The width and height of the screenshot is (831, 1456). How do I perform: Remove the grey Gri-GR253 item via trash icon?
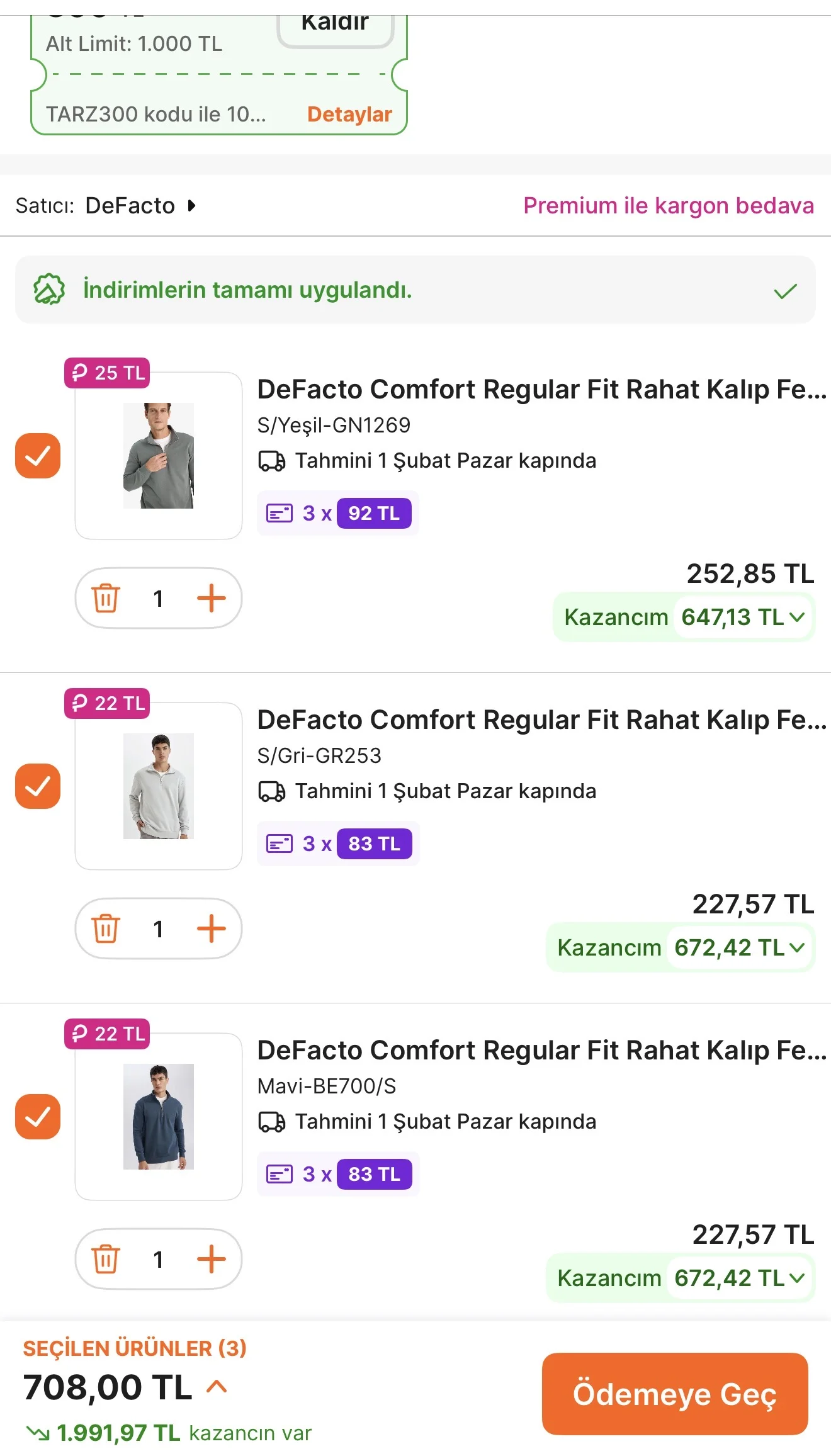point(106,928)
